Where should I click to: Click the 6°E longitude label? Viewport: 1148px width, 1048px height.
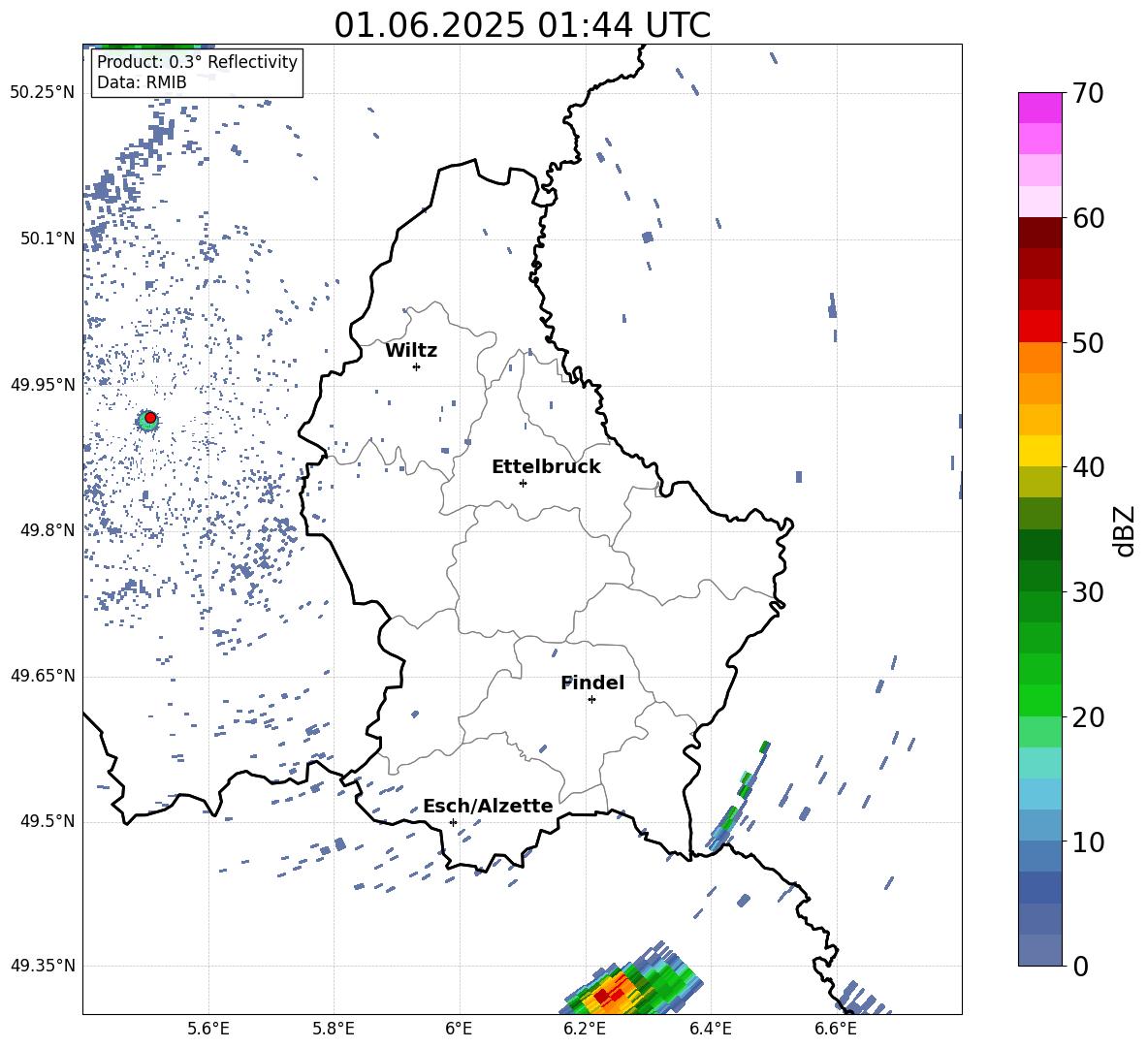pyautogui.click(x=459, y=1029)
